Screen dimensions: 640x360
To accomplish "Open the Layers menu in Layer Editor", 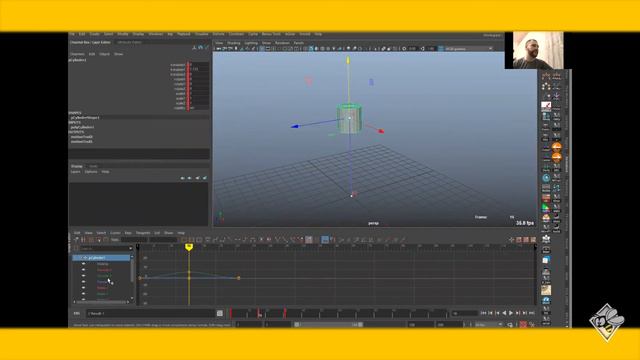I will [76, 172].
